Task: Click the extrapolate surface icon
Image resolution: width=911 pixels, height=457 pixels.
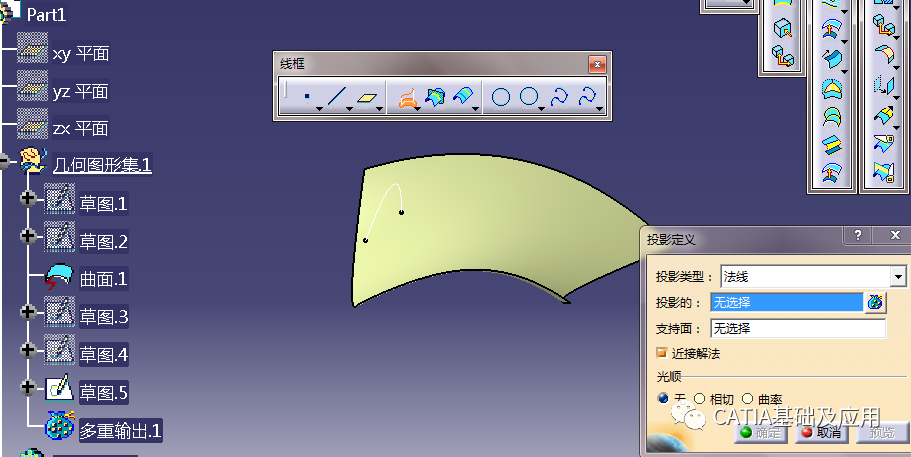Action: (884, 114)
